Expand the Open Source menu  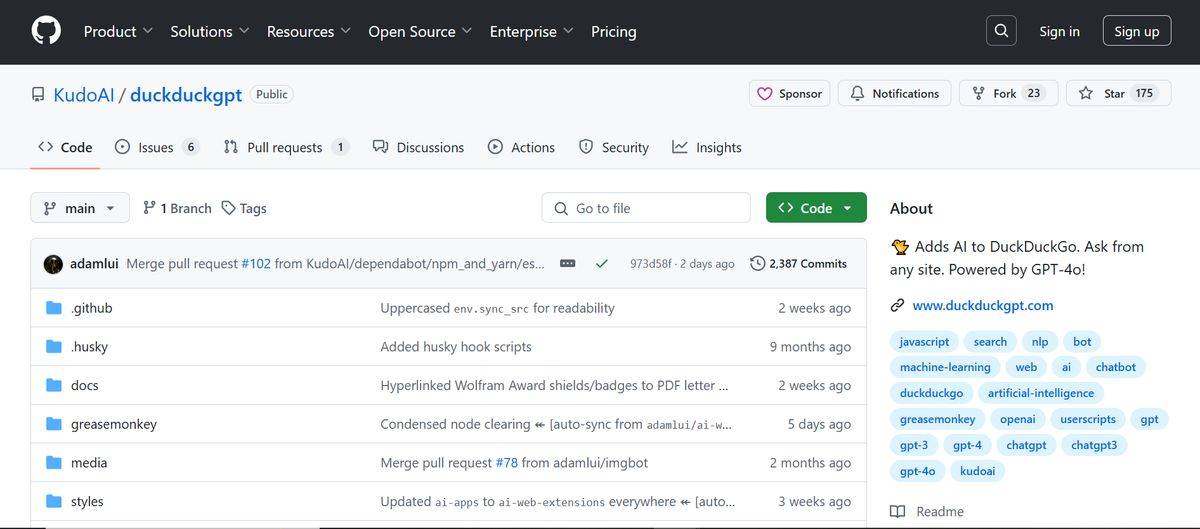click(x=421, y=31)
